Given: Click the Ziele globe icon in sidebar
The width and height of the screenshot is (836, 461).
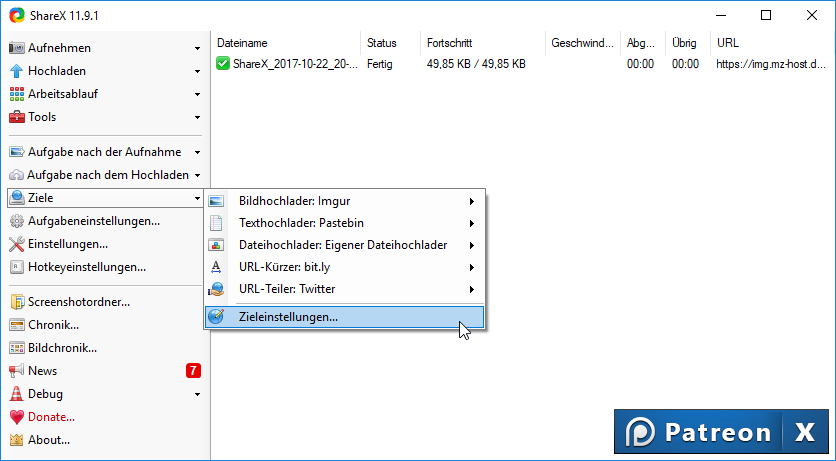Looking at the screenshot, I should tap(17, 198).
